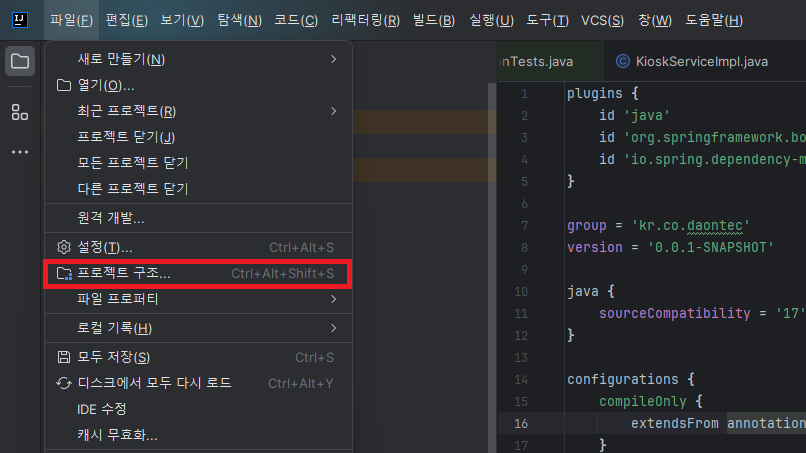Open the 빌드(B) menu
806x453 pixels.
coord(434,21)
